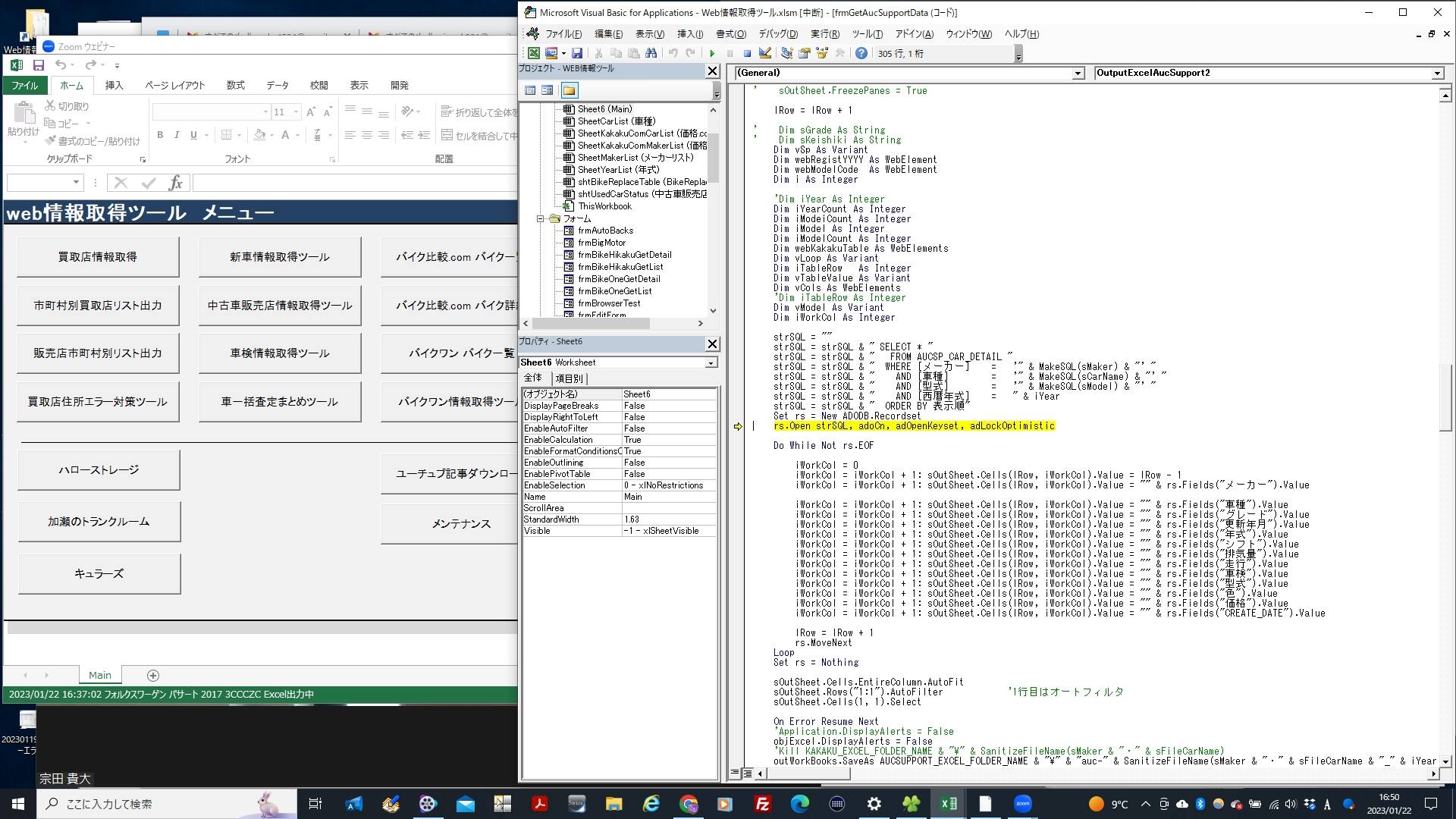Open the (General) object dropdown
This screenshot has height=819, width=1456.
[x=1078, y=73]
